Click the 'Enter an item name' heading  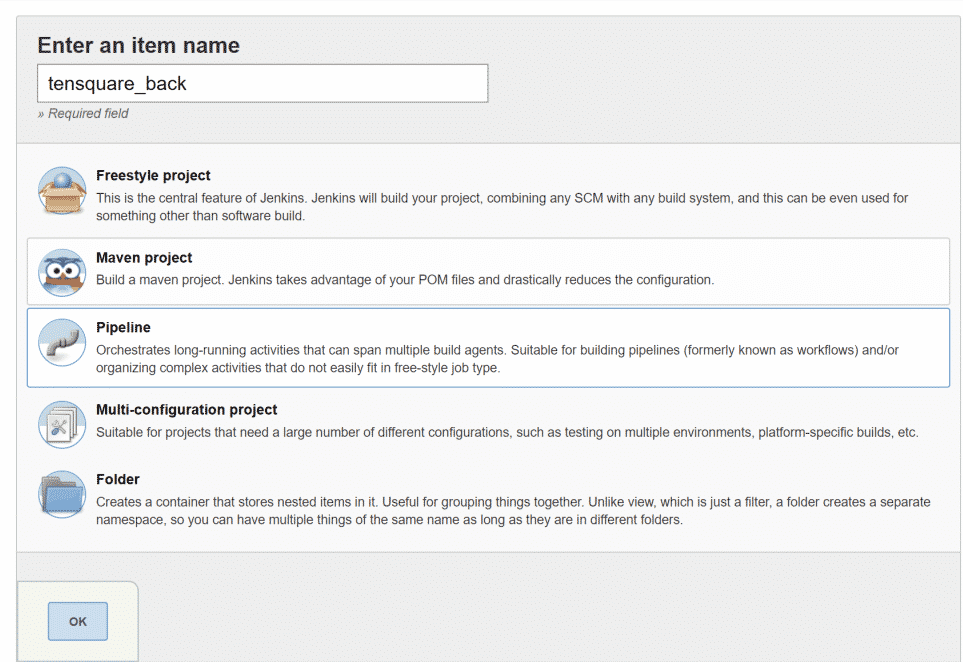138,45
